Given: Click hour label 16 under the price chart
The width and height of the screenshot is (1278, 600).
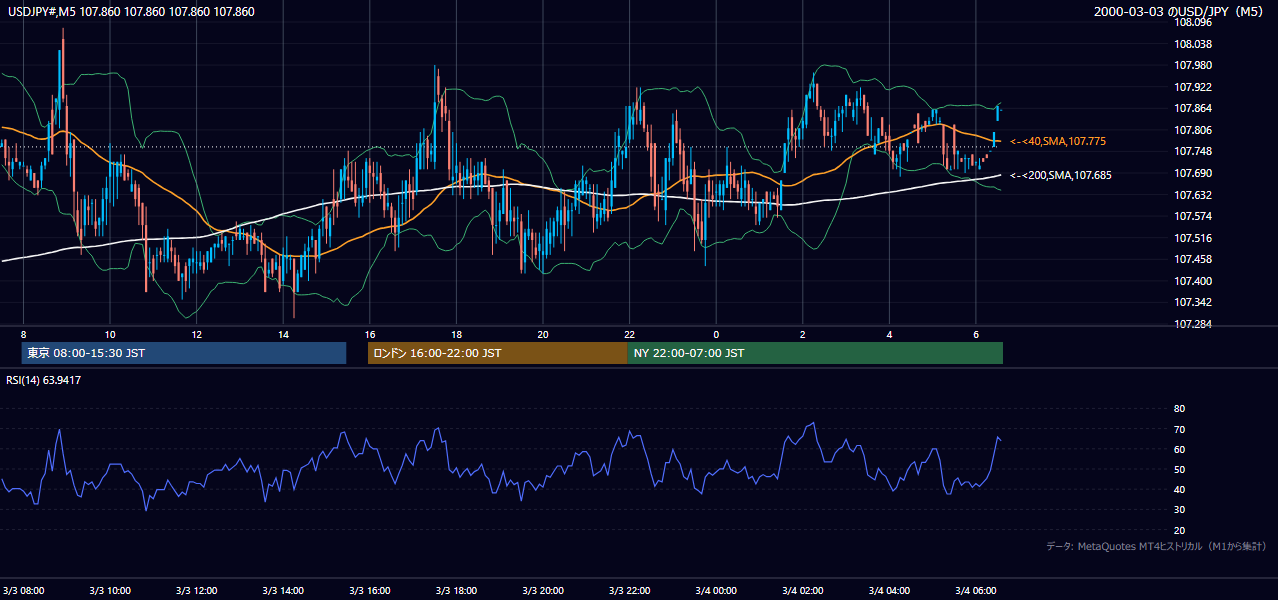Looking at the screenshot, I should pyautogui.click(x=370, y=334).
